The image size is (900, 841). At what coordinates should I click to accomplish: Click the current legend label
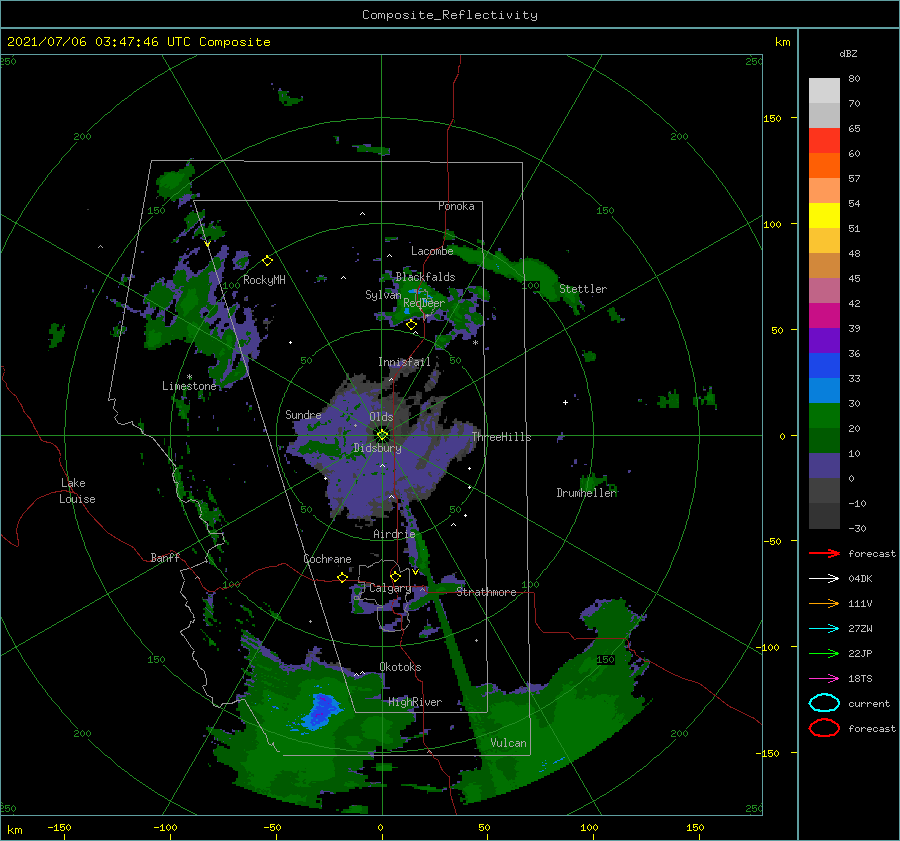[x=869, y=703]
